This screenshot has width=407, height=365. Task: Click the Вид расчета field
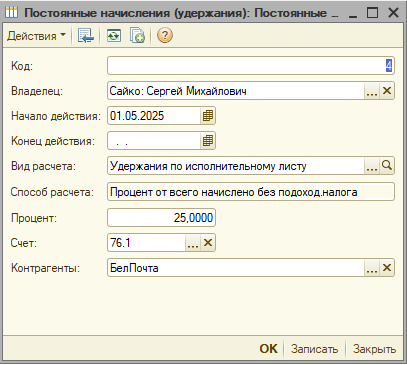[x=236, y=166]
